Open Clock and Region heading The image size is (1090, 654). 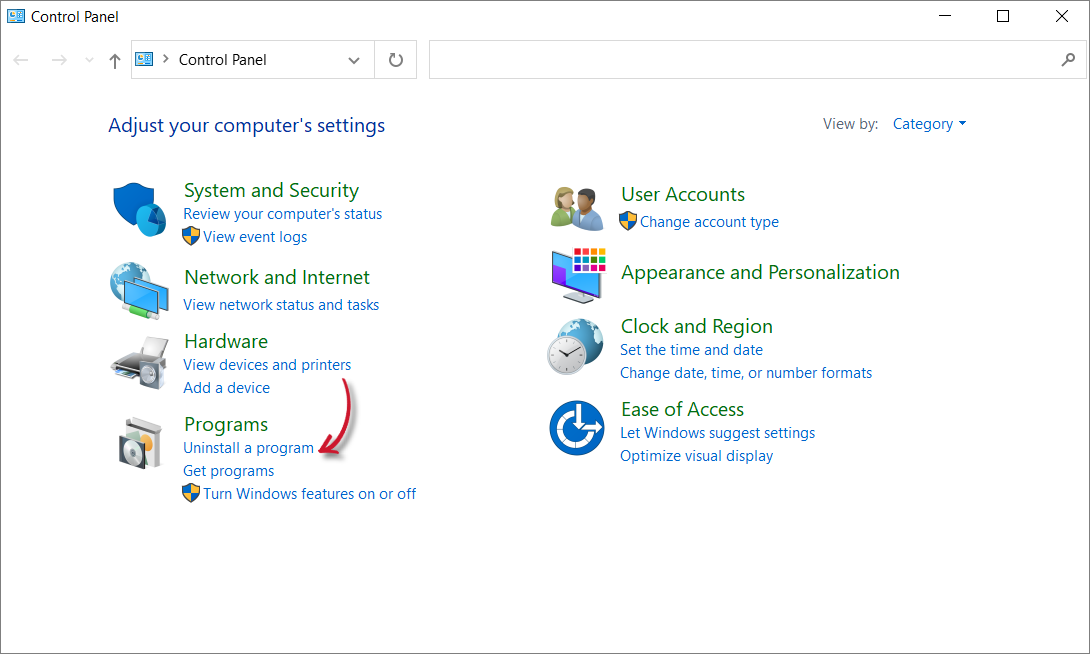697,326
